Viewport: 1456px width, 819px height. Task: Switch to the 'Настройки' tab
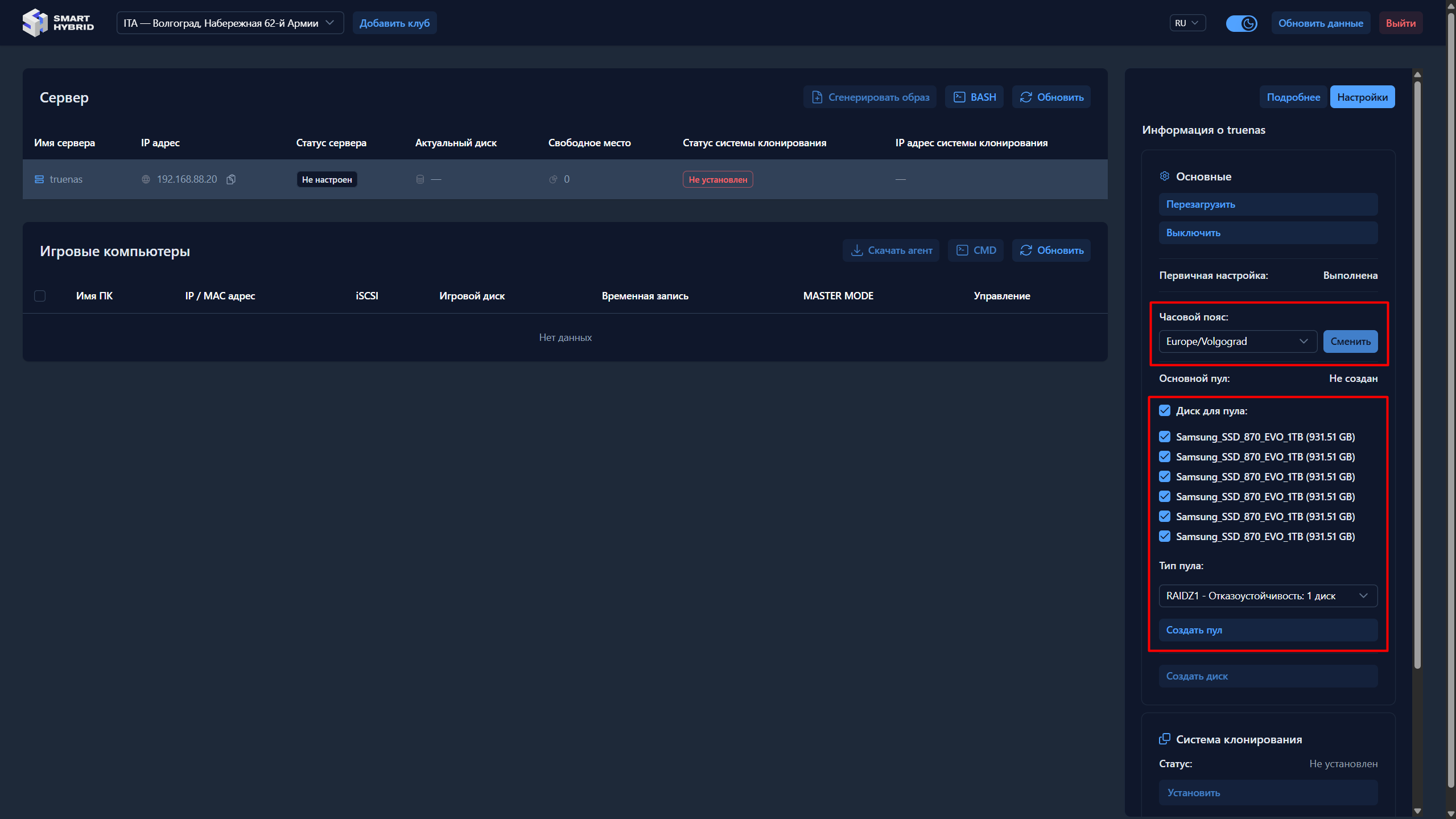coord(1362,97)
